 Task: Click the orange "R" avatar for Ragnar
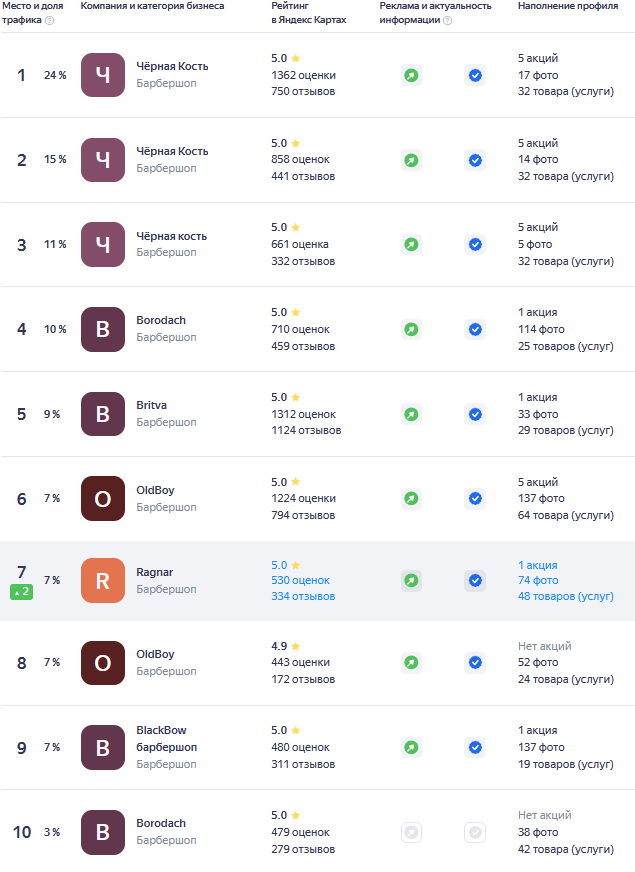103,580
